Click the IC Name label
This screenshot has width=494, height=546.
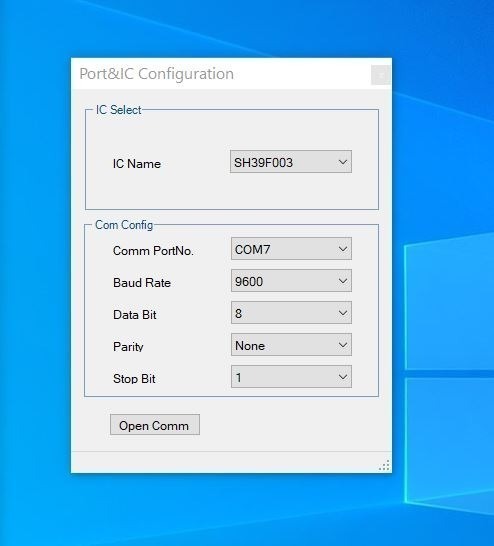136,164
